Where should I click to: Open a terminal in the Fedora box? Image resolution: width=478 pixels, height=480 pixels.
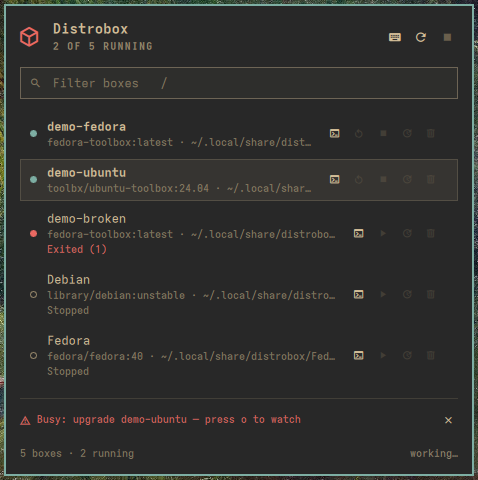click(x=359, y=355)
